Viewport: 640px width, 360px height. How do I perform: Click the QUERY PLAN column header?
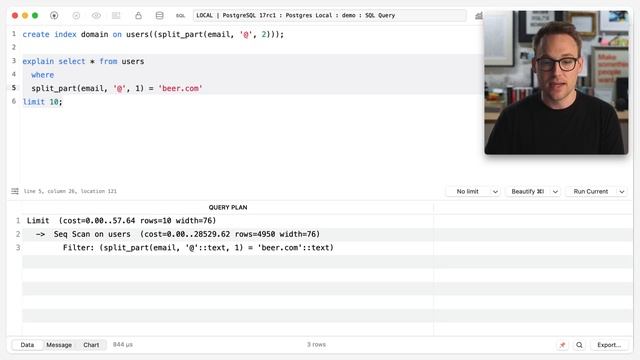(228, 207)
